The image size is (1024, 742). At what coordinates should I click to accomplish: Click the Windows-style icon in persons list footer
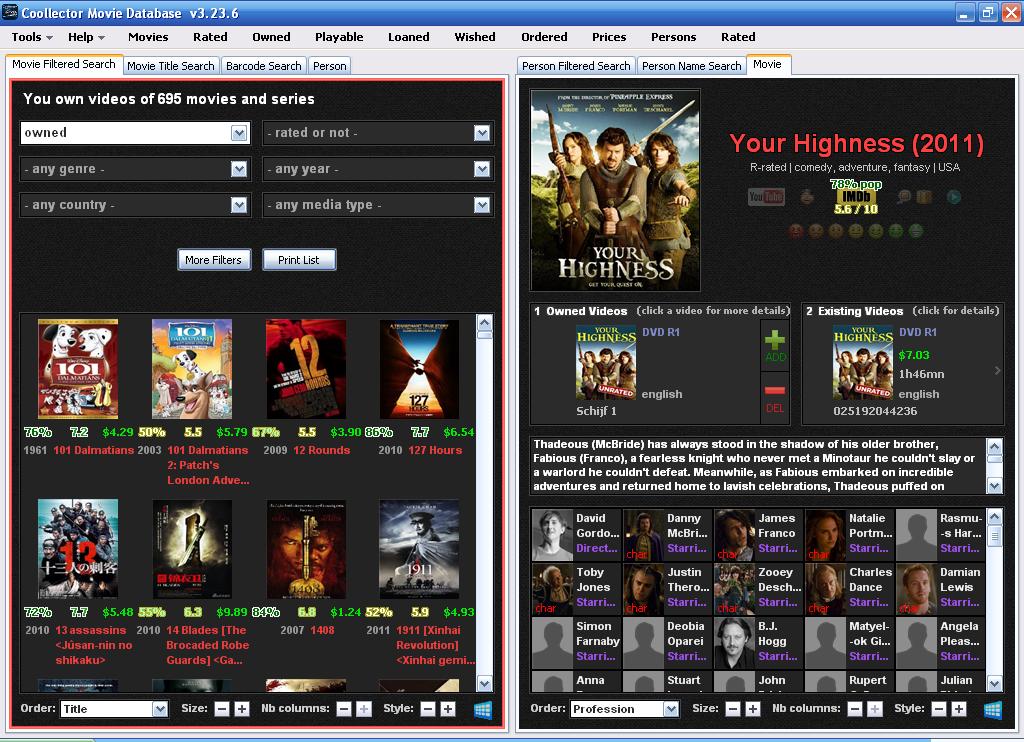pos(993,710)
